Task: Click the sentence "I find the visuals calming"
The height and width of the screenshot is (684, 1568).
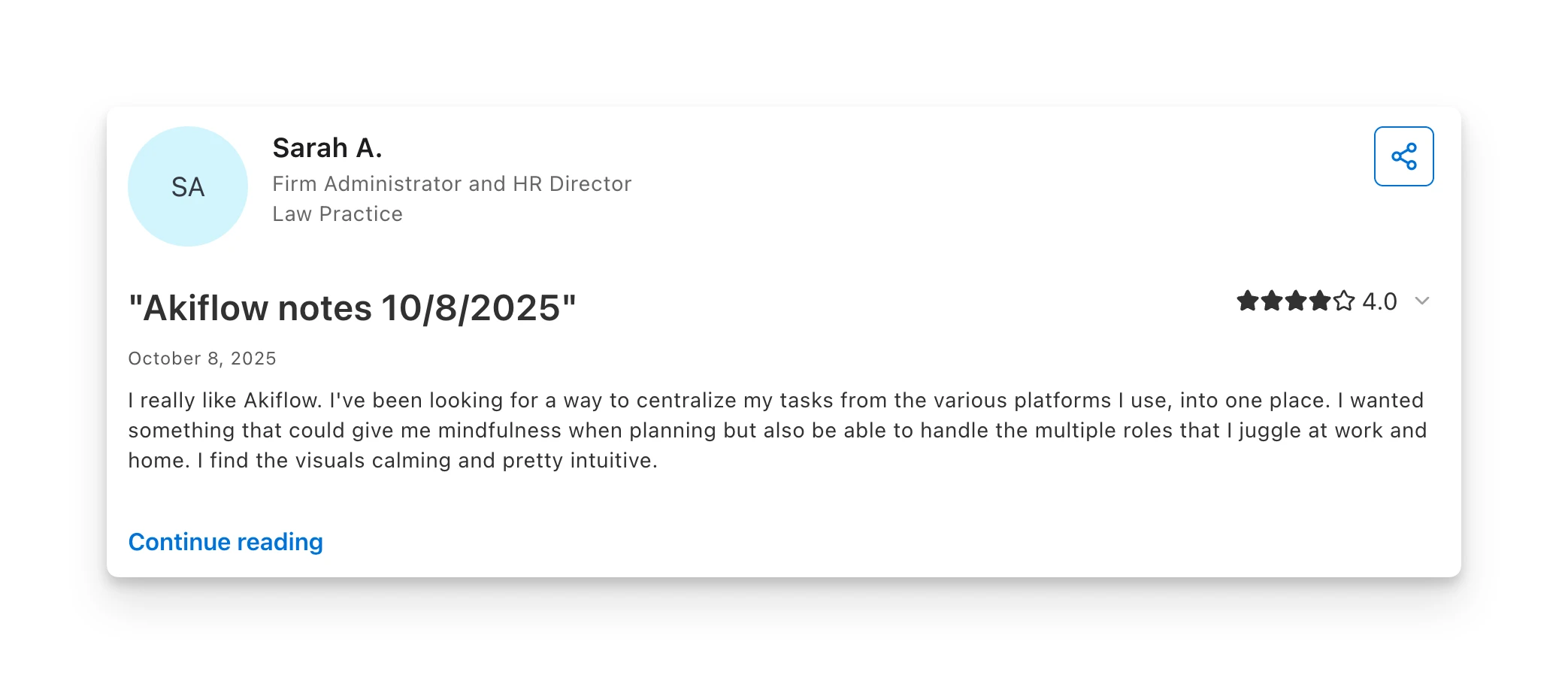Action: [427, 461]
